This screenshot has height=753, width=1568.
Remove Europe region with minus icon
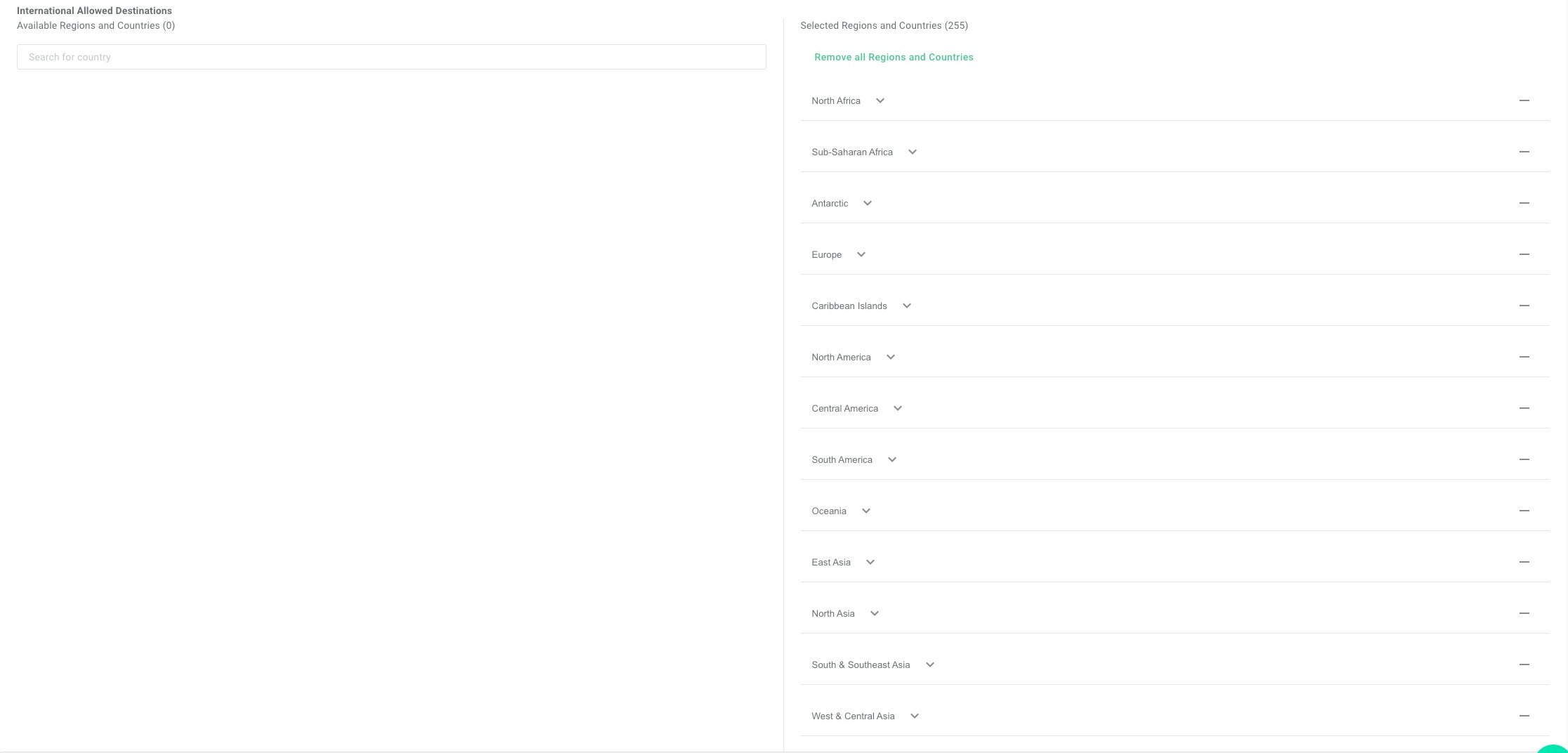click(x=1524, y=254)
